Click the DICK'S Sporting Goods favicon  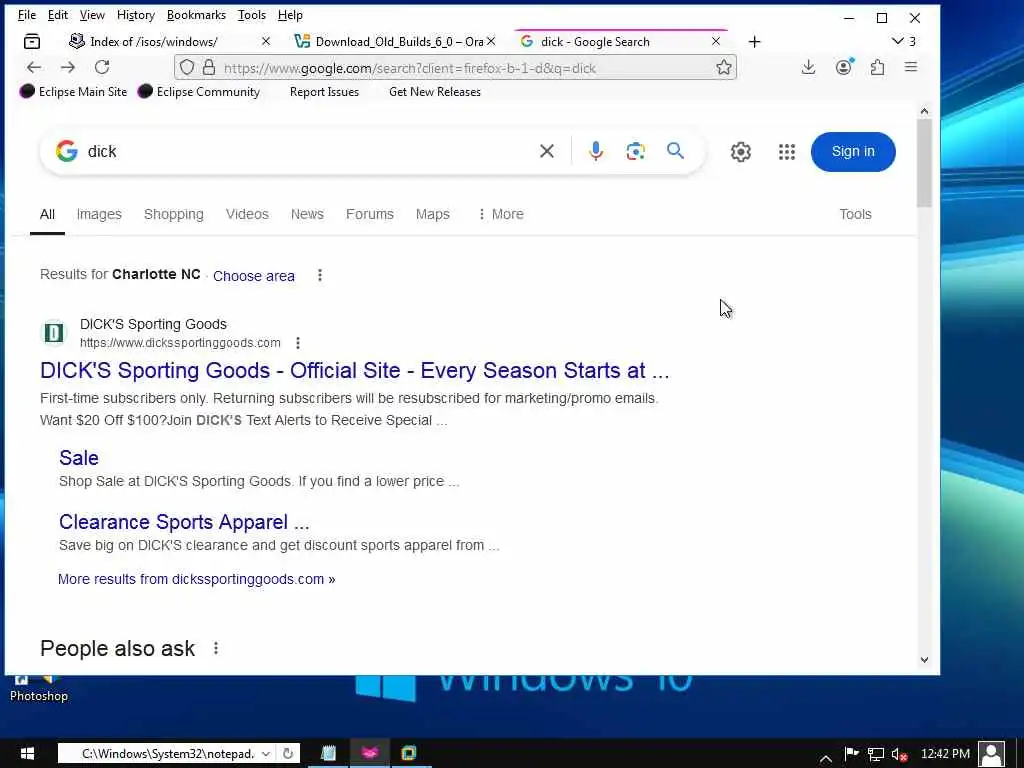point(54,333)
